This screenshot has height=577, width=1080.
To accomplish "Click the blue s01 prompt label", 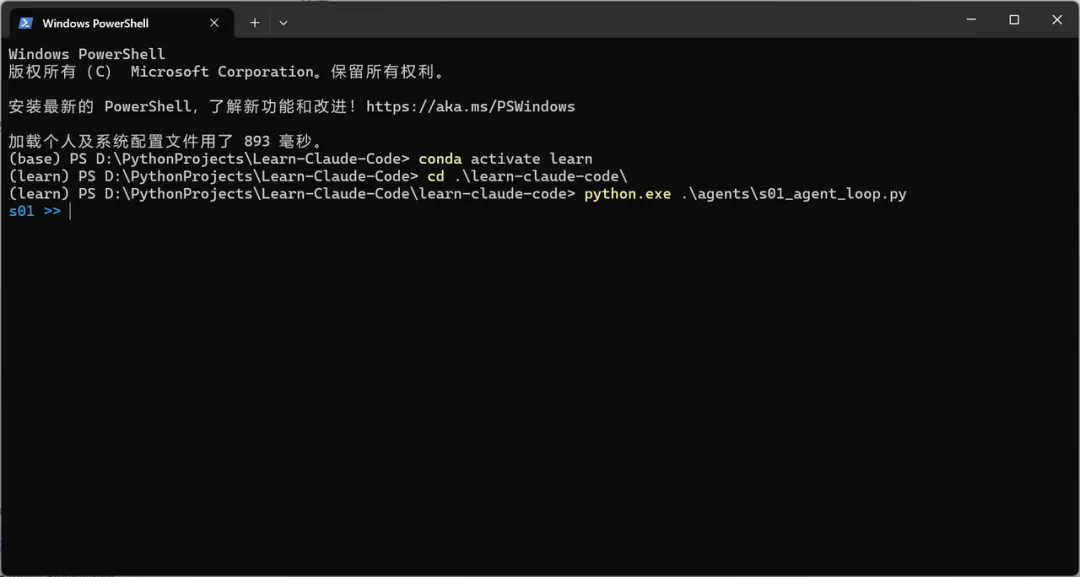I will click(x=21, y=211).
